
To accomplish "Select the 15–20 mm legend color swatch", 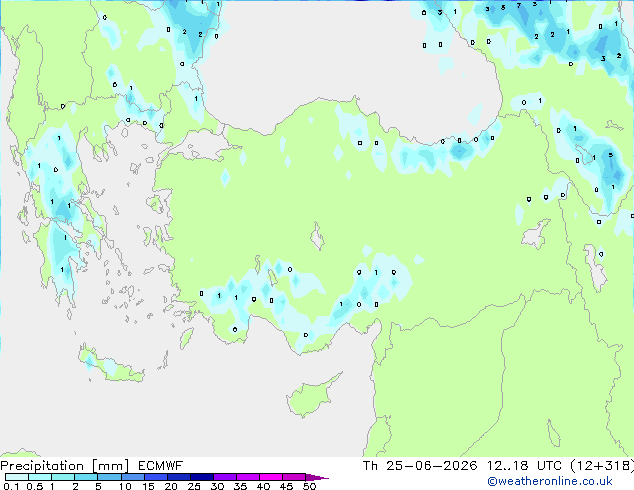I will click(155, 477).
